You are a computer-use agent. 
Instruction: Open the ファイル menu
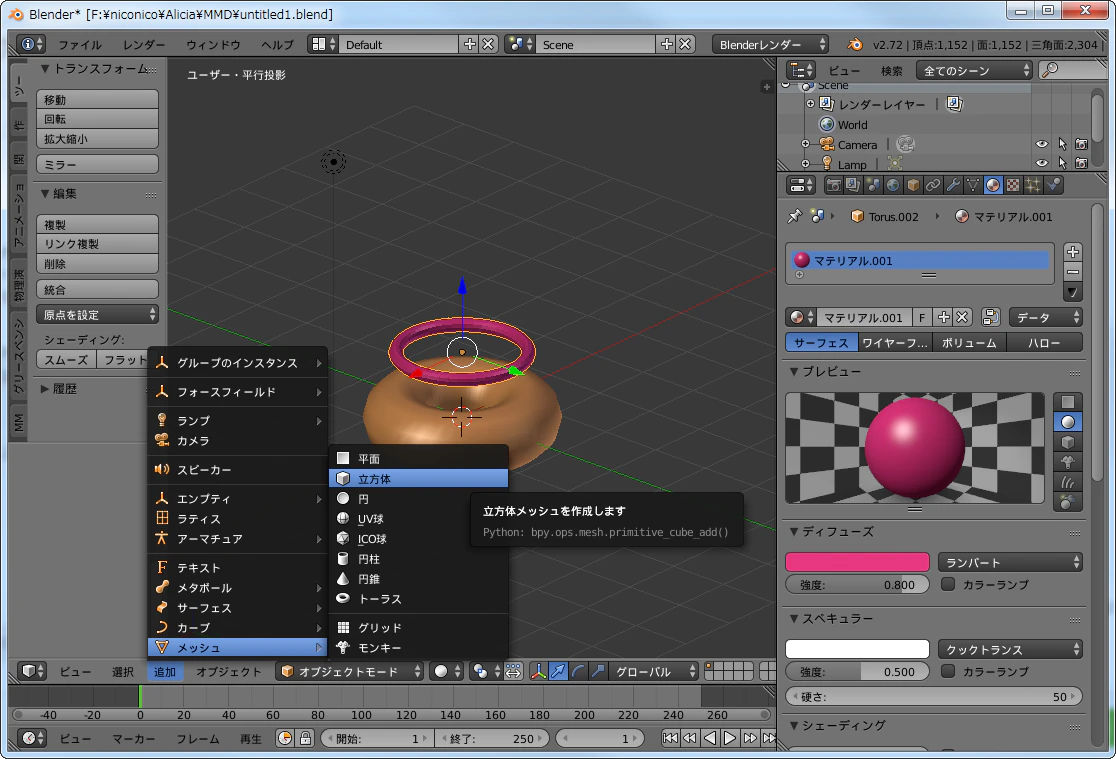(80, 44)
